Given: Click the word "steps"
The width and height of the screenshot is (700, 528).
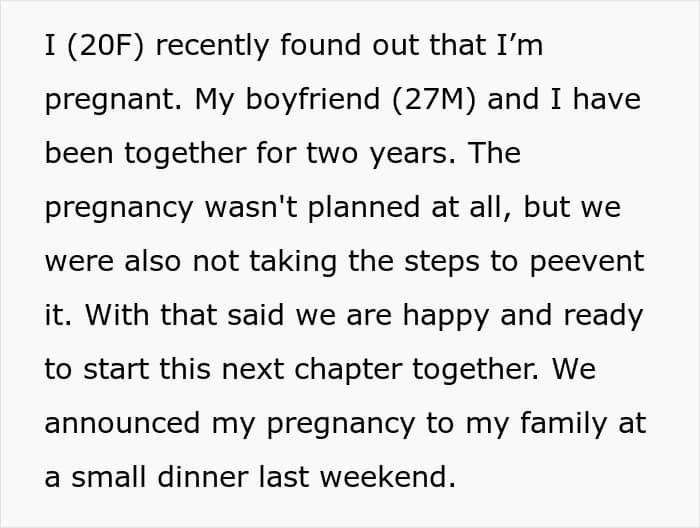Looking at the screenshot, I should point(442,262).
